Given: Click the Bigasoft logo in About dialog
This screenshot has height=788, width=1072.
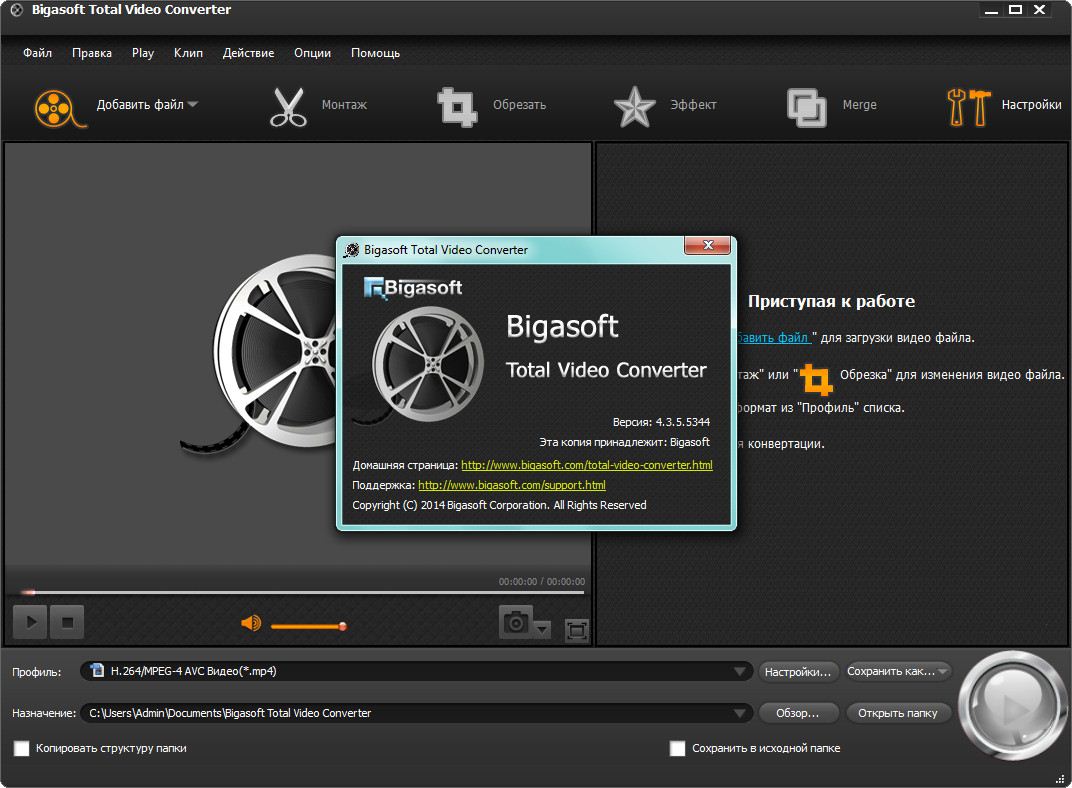Looking at the screenshot, I should pos(413,288).
